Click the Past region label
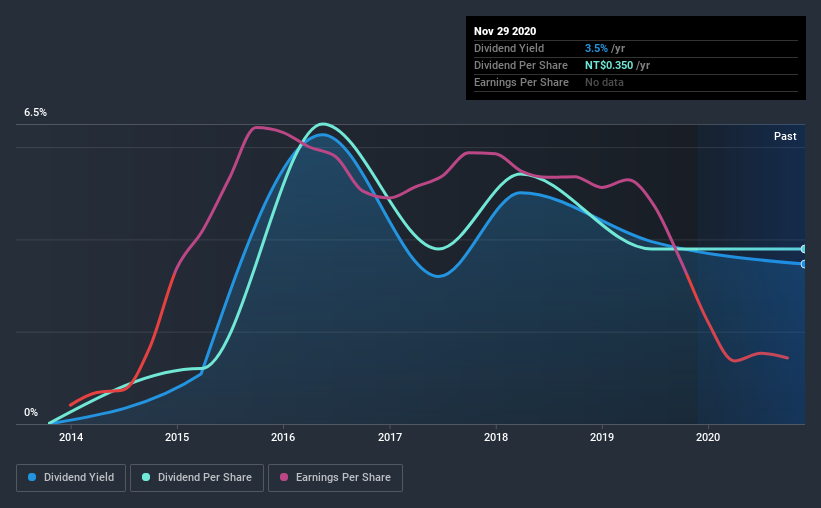This screenshot has width=821, height=508. (x=785, y=137)
